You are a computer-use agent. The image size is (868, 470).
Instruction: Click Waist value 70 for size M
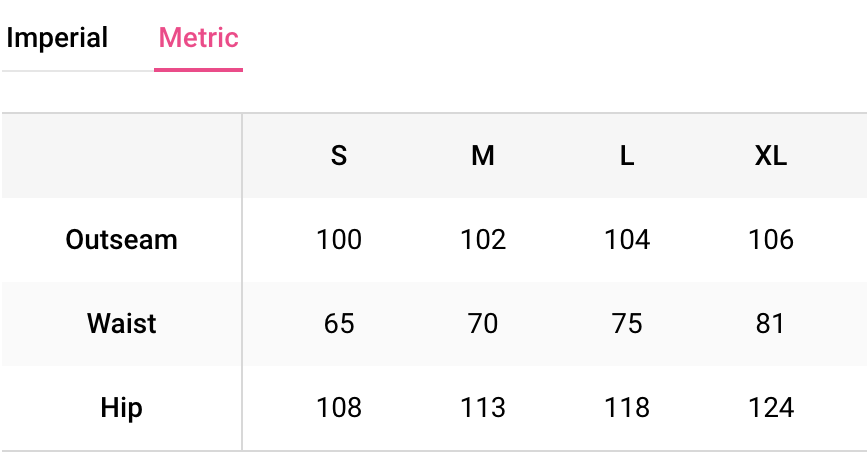pos(483,324)
